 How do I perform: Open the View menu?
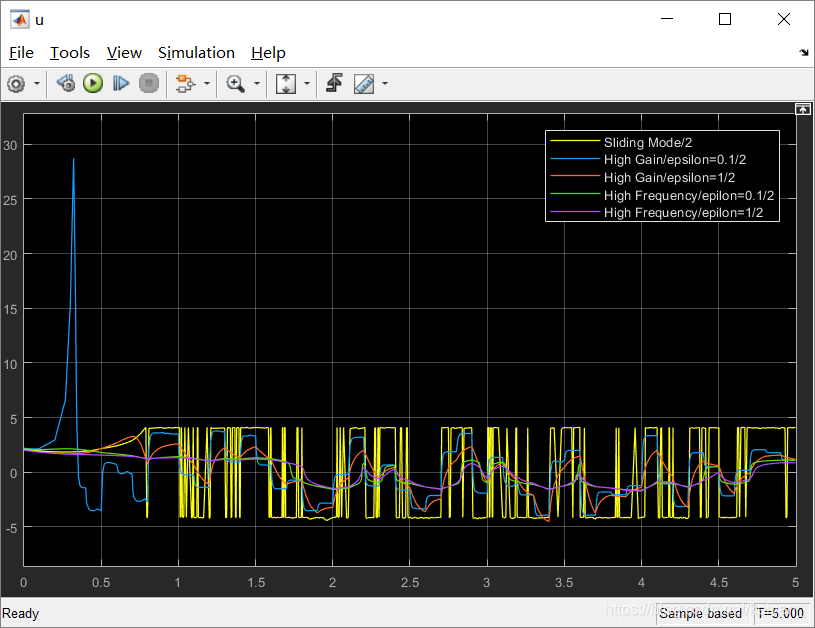click(124, 53)
